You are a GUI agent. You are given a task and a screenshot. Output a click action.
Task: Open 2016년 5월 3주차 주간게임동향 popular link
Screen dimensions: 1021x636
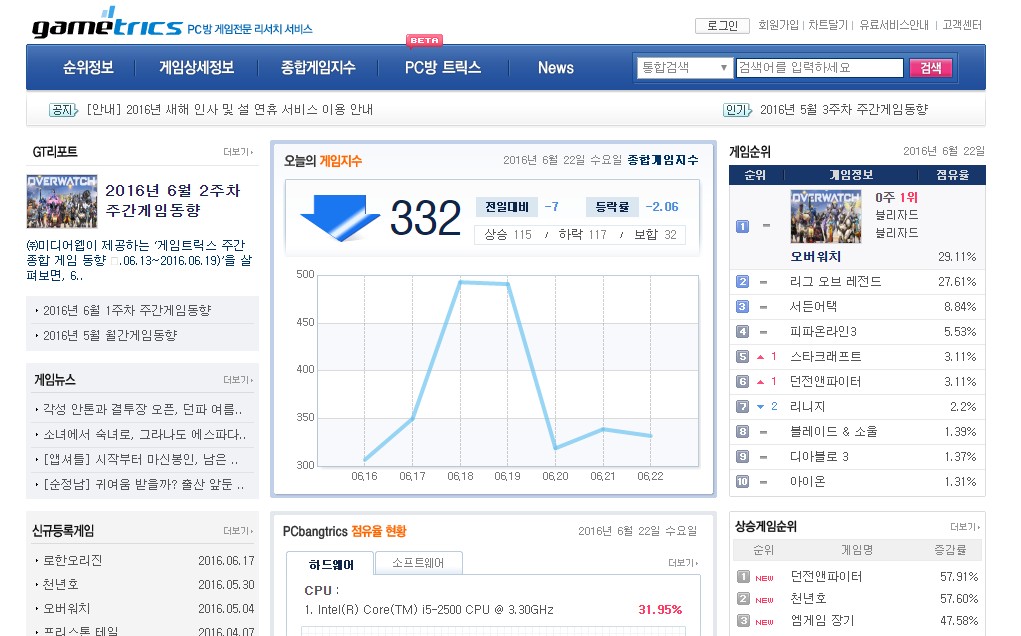point(844,110)
